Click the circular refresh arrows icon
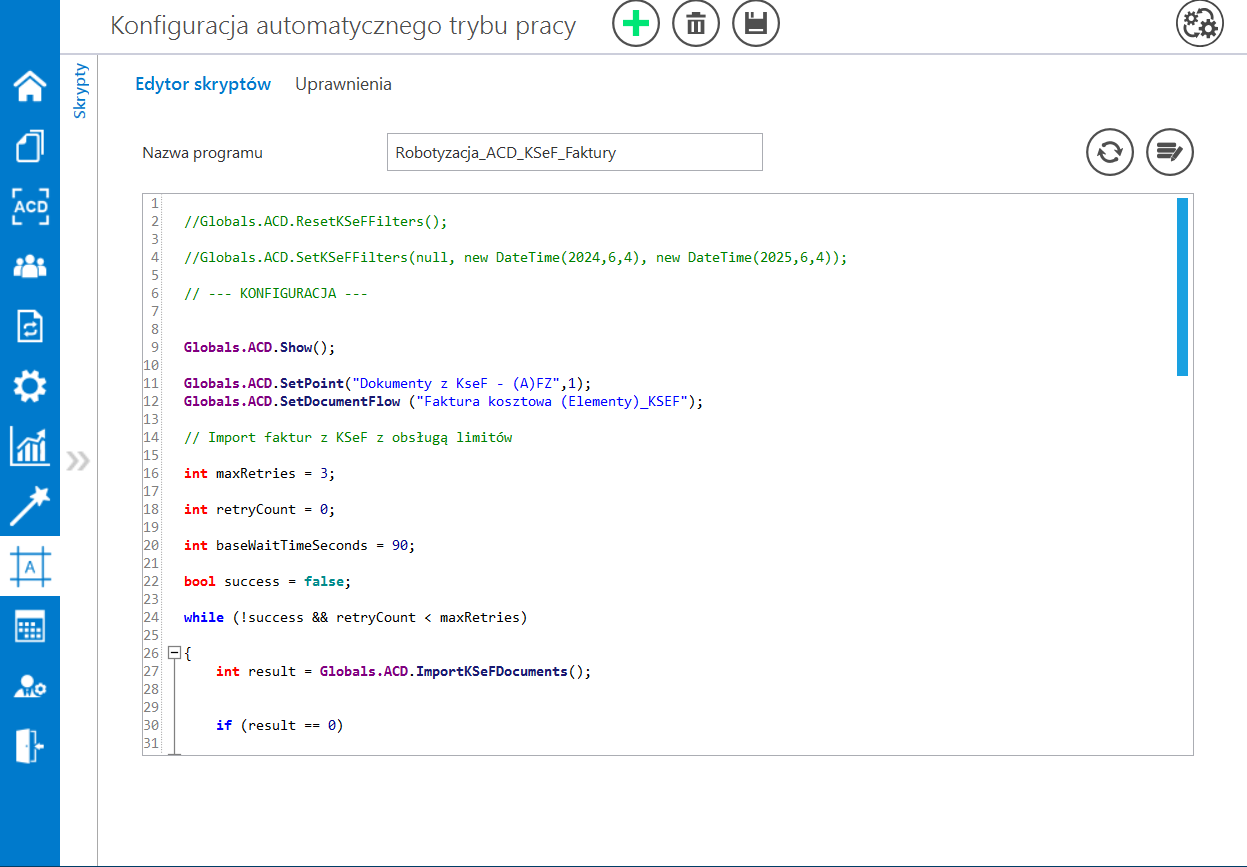1247x867 pixels. pyautogui.click(x=1110, y=153)
